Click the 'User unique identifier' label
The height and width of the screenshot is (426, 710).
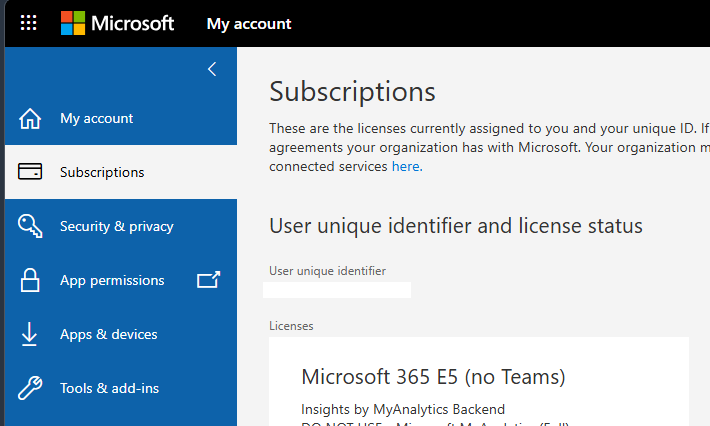(x=327, y=271)
